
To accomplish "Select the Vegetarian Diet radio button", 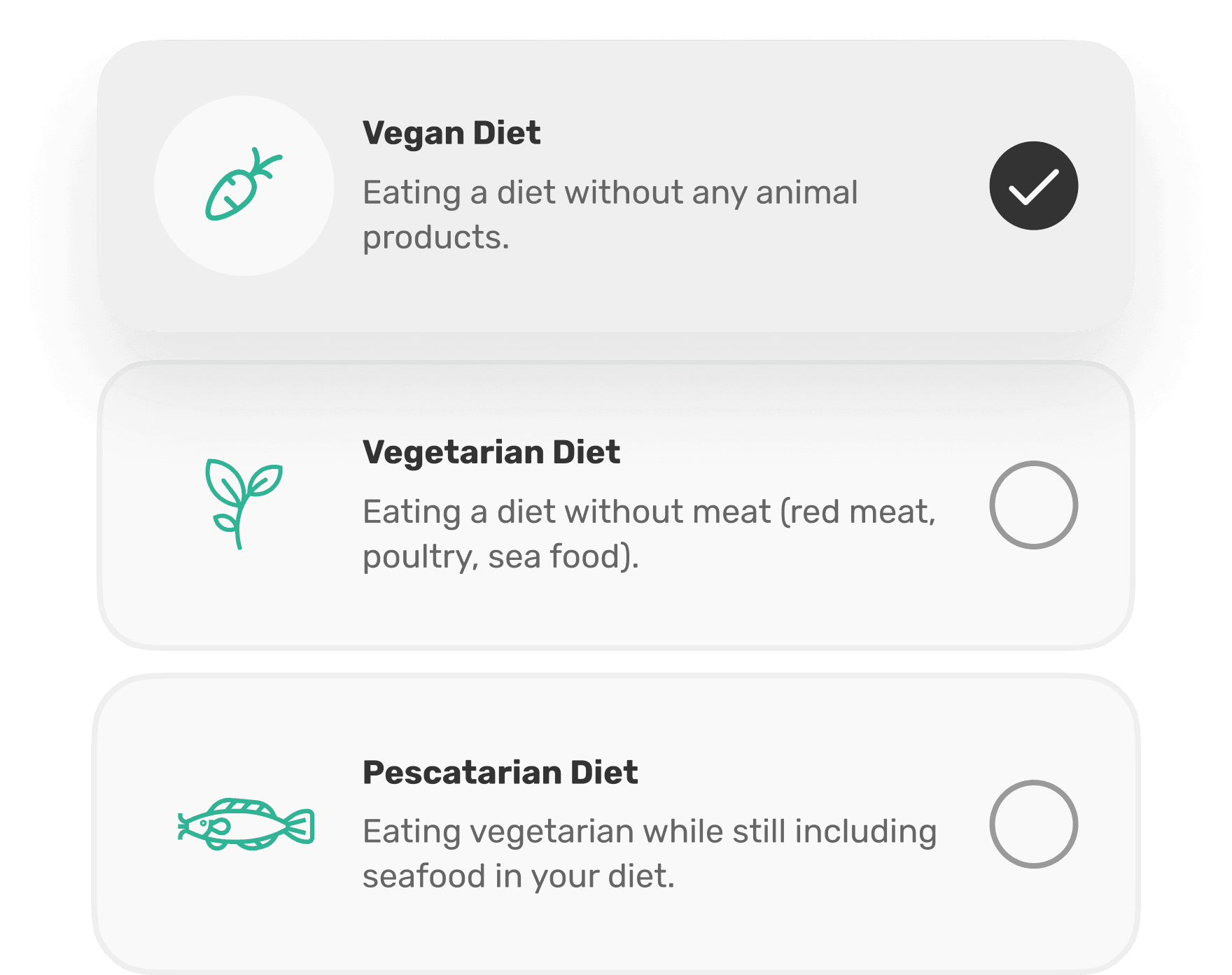I will pyautogui.click(x=1033, y=505).
